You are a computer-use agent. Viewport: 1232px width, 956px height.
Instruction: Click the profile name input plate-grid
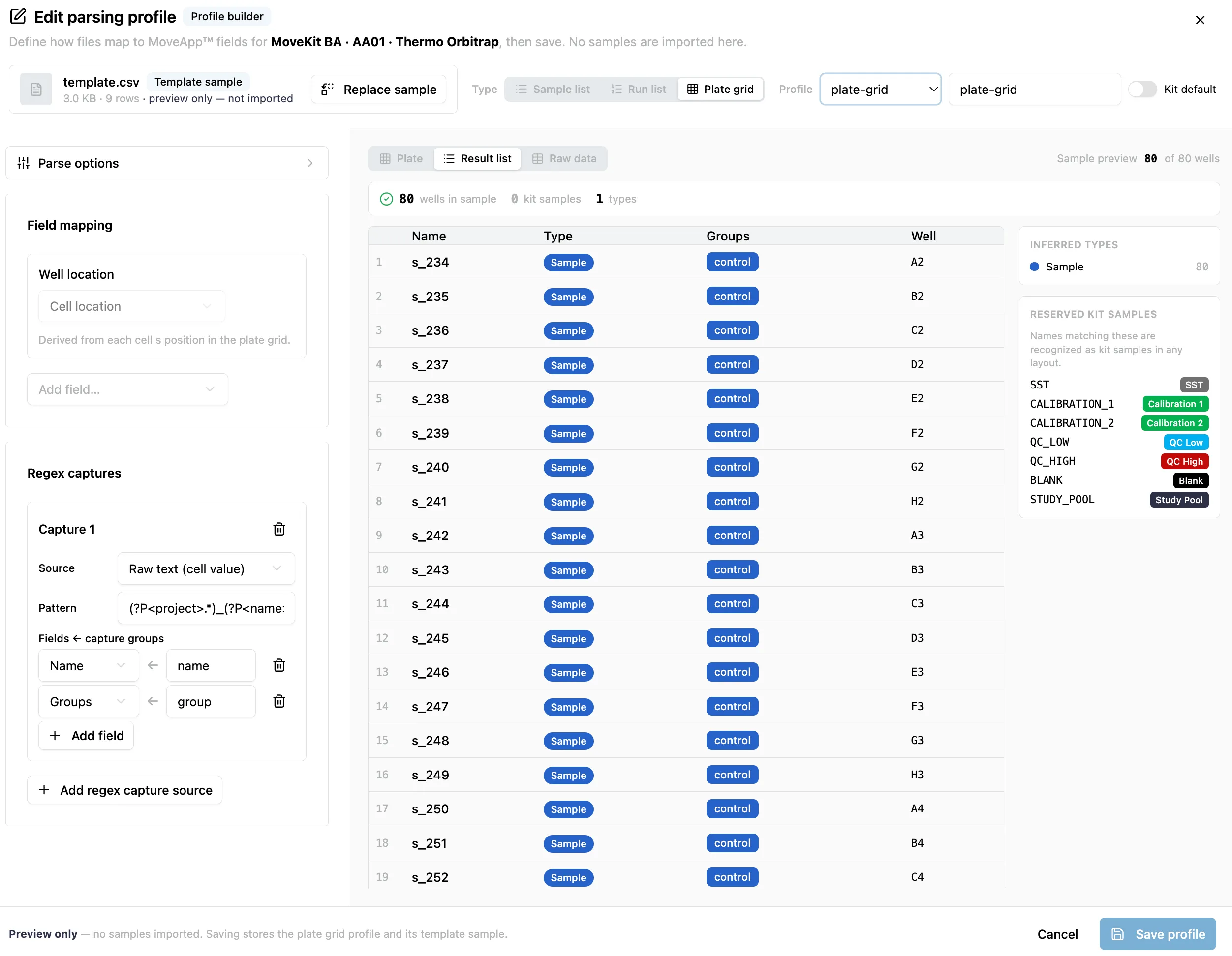(x=1035, y=89)
